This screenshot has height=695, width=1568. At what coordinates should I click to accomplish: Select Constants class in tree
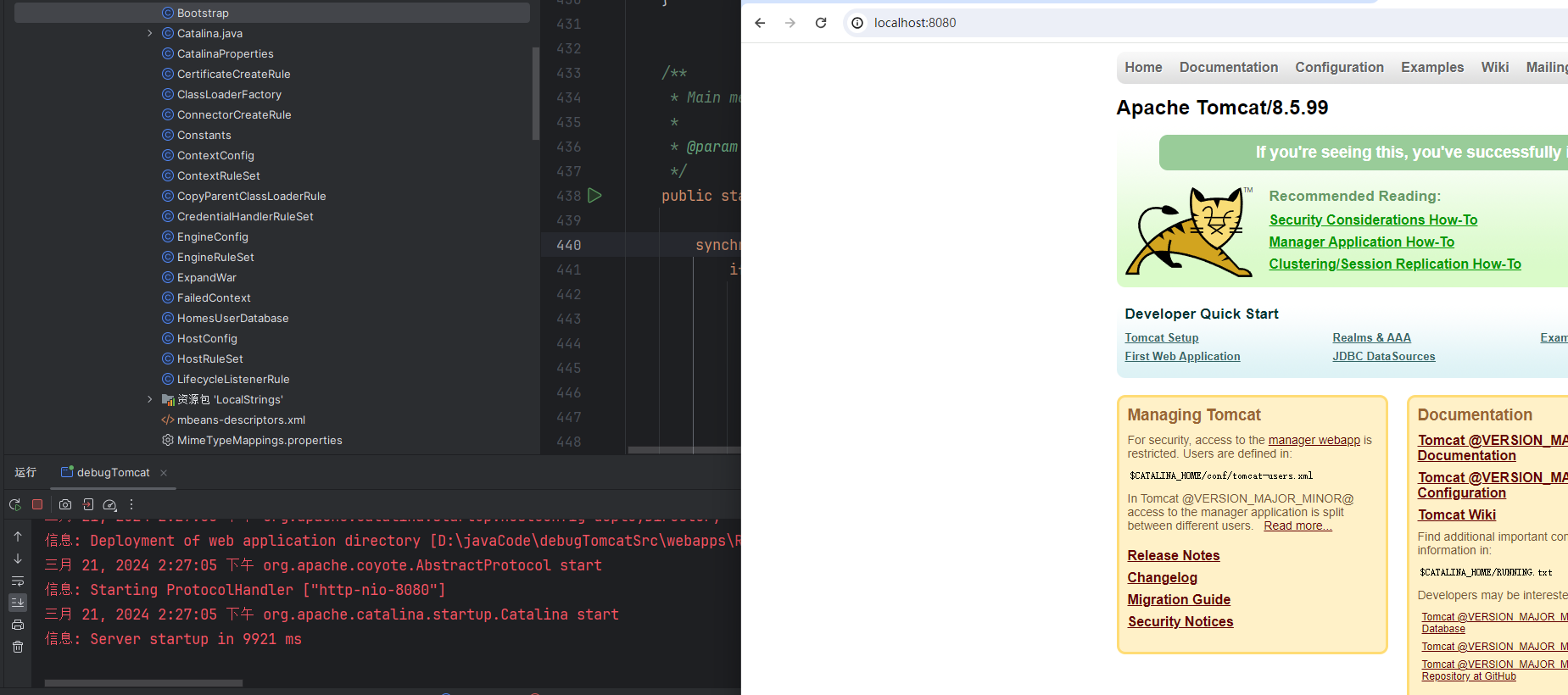[x=204, y=135]
